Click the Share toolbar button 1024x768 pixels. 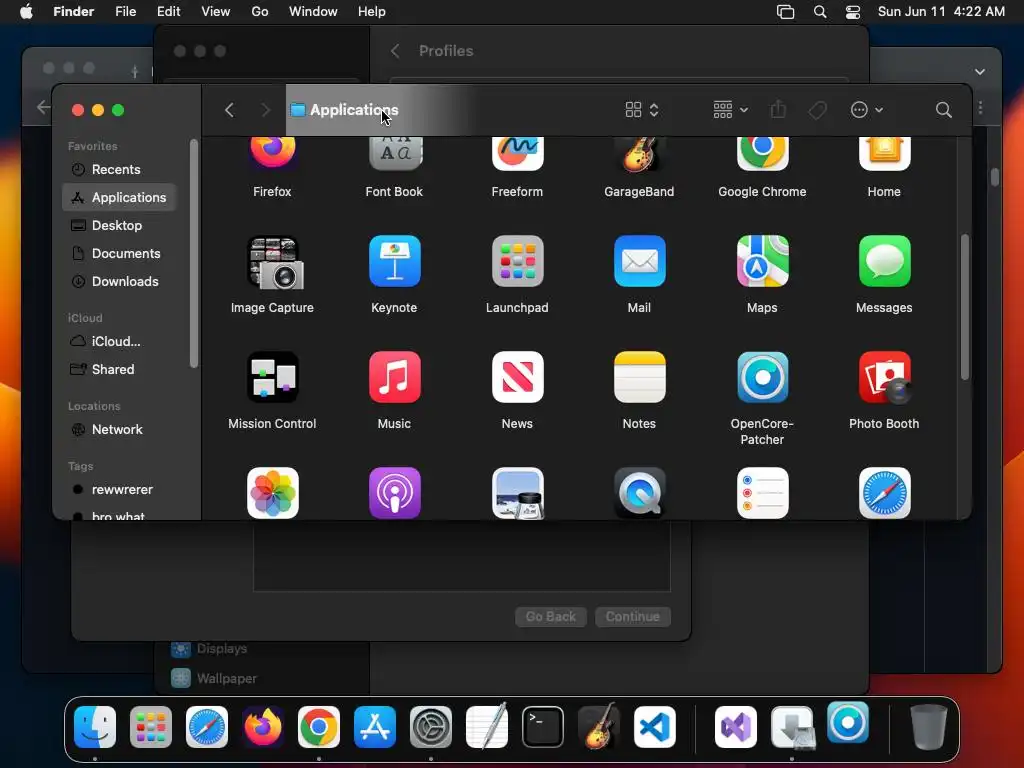pyautogui.click(x=778, y=110)
